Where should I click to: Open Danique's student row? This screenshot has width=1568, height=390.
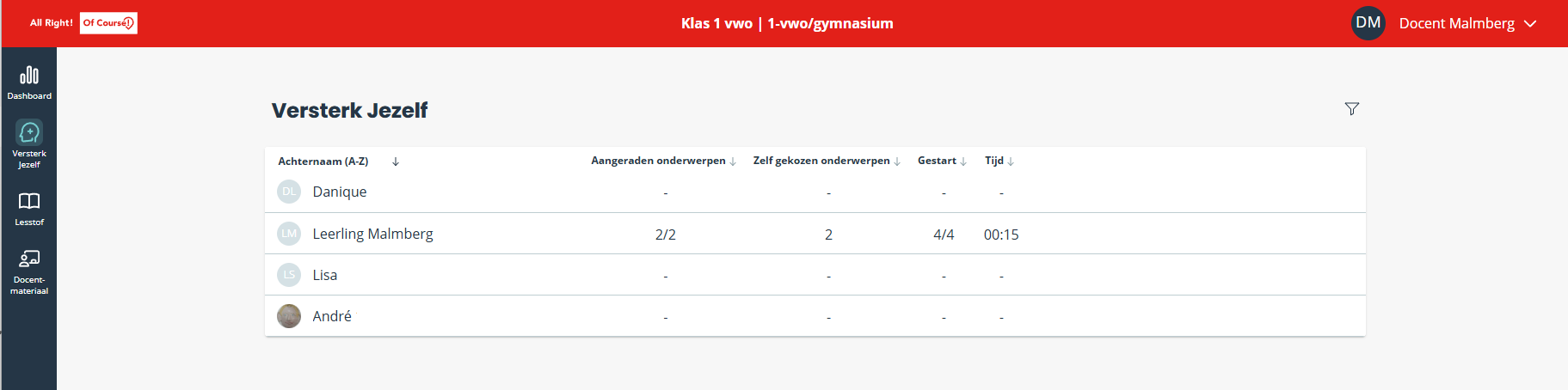[815, 192]
